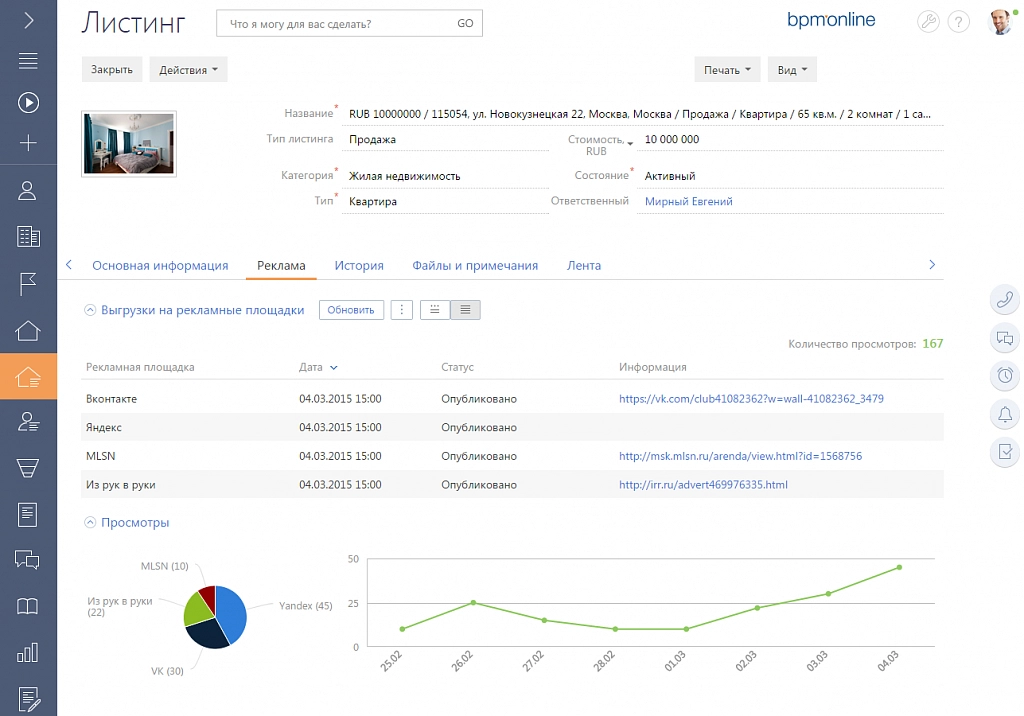Screen dimensions: 1024x716
Task: Select the highlighted real estate section in sidebar
Action: [x=28, y=378]
